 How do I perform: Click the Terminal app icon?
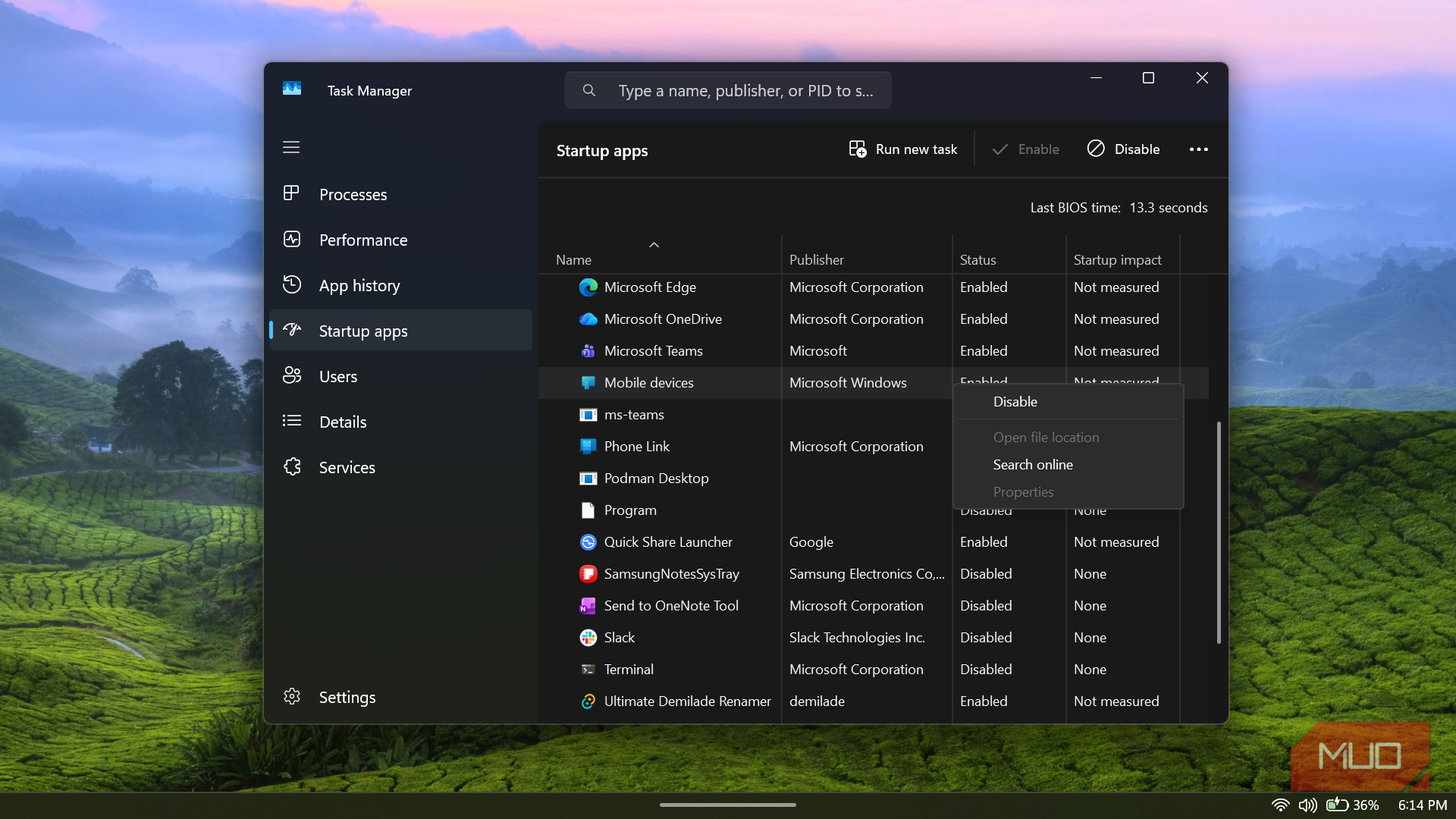point(588,670)
